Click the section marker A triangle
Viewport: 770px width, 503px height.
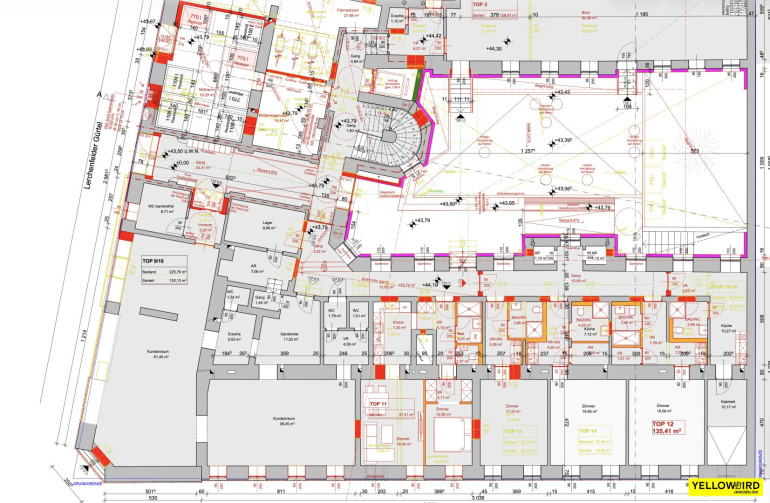click(97, 93)
